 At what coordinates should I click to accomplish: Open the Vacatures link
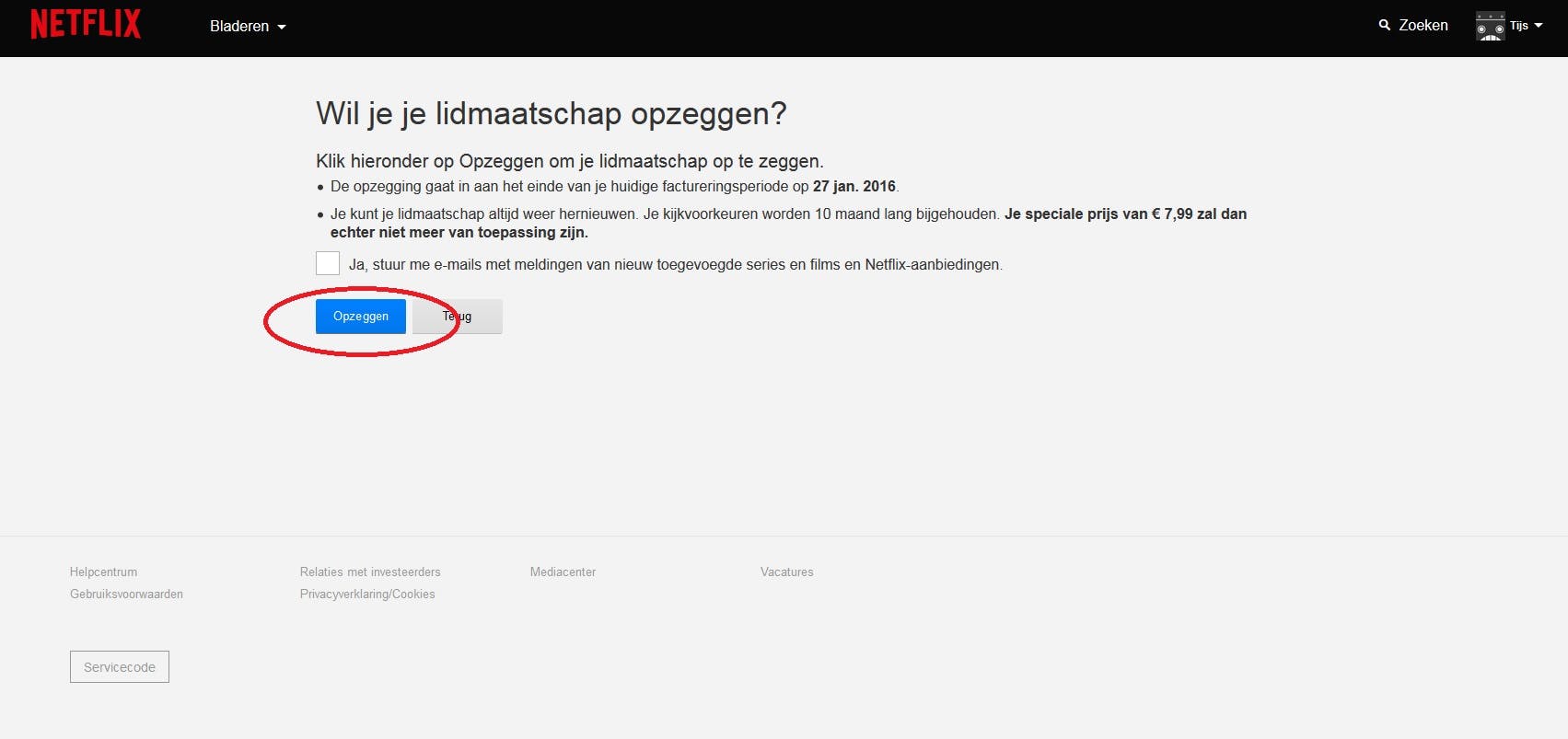[x=787, y=572]
